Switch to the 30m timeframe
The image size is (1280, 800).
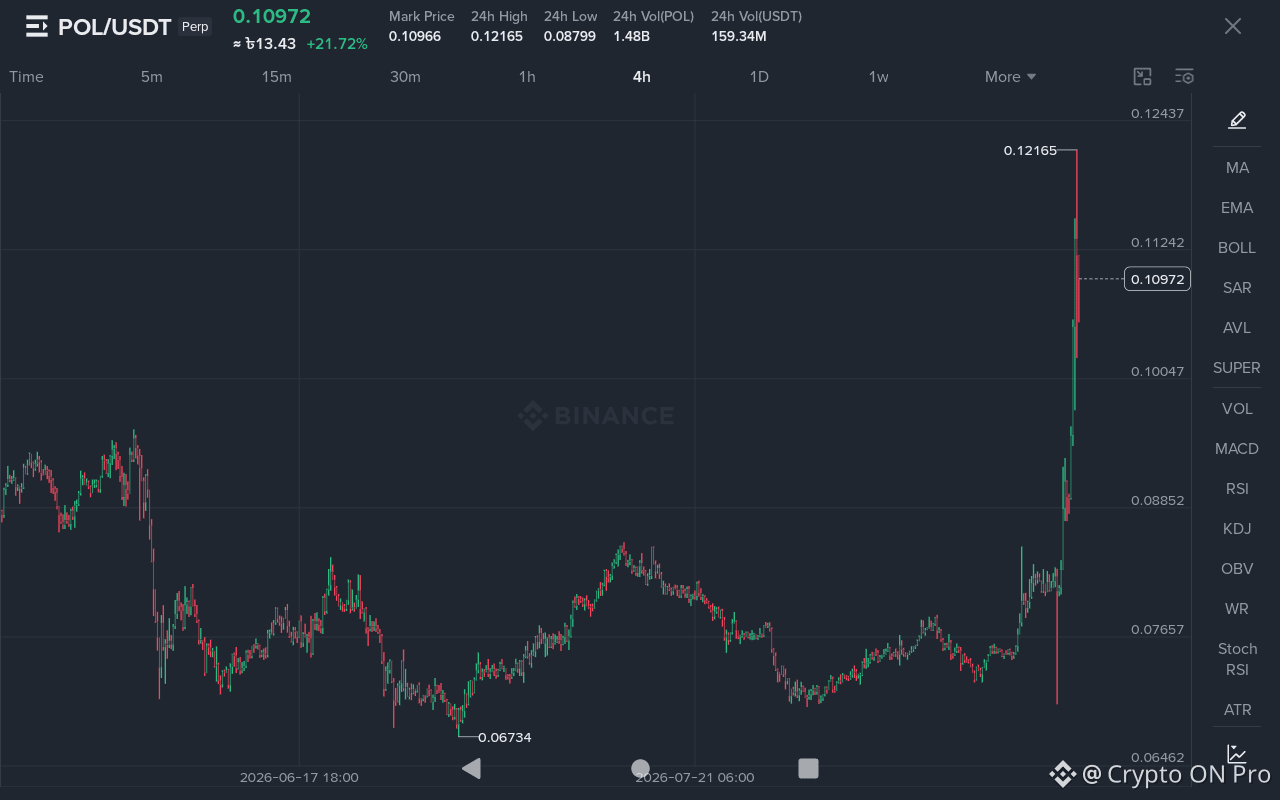pyautogui.click(x=405, y=77)
